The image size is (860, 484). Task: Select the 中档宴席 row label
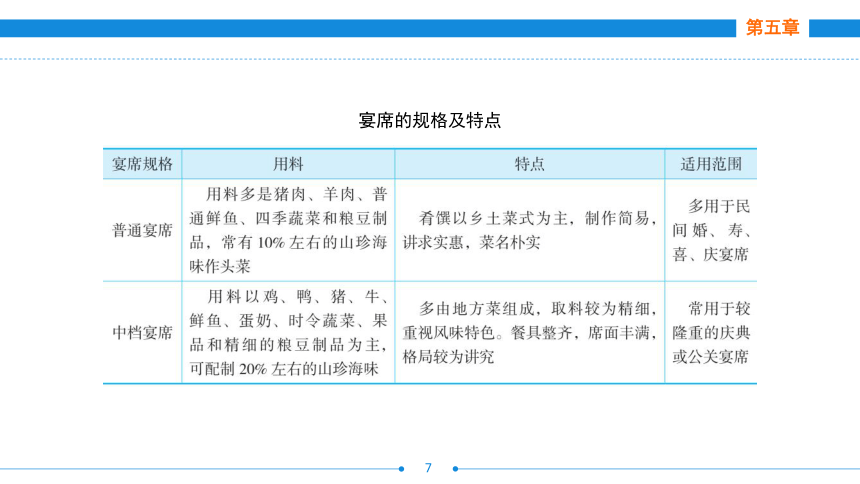coord(142,333)
